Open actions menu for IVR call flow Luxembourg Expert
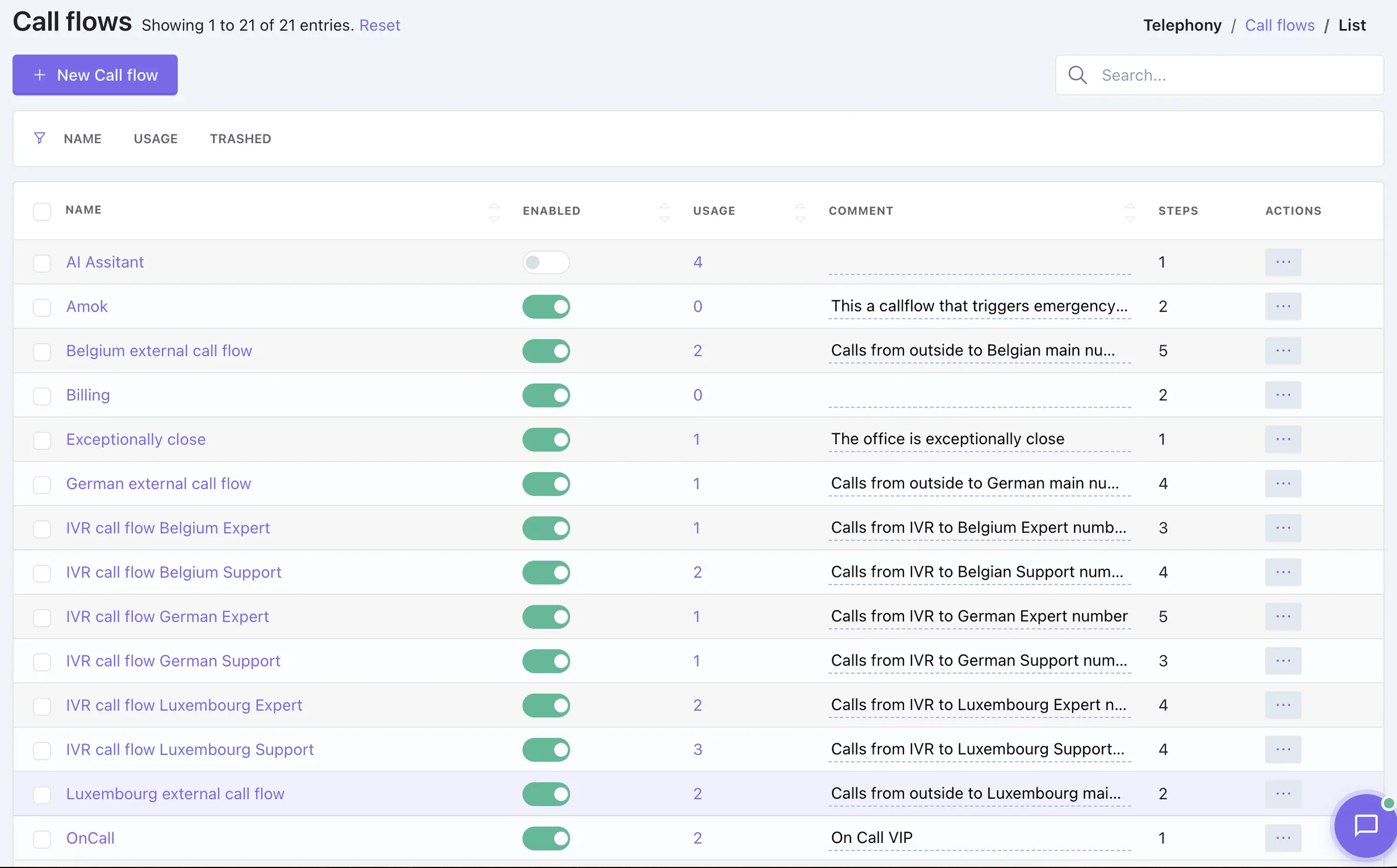Image resolution: width=1397 pixels, height=868 pixels. pos(1283,705)
